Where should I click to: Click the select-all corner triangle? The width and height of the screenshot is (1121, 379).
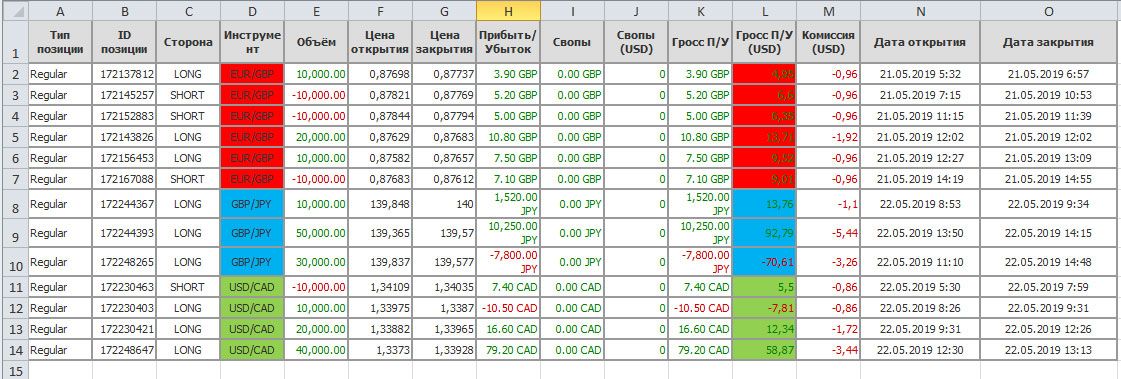(x=14, y=11)
